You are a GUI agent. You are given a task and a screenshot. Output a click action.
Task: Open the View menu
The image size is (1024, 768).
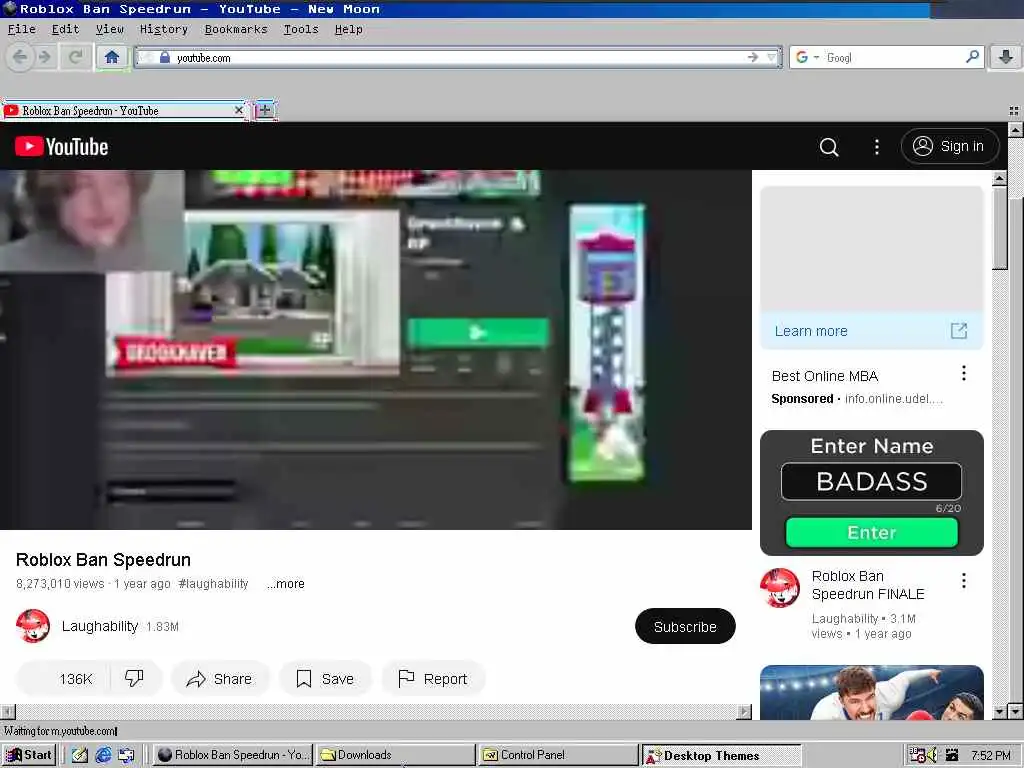click(x=110, y=29)
